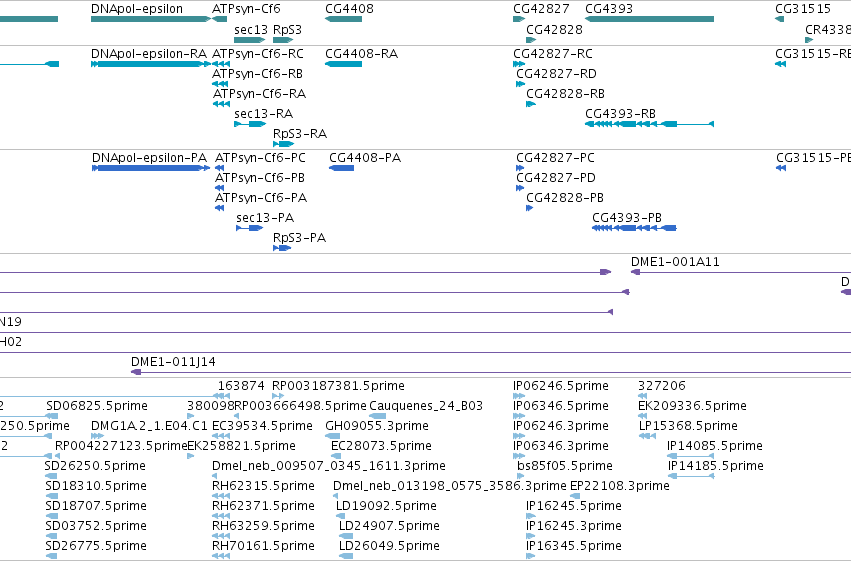Open EST DMG1A.2_1.E04.C1
851x561 pixels.
tap(149, 426)
